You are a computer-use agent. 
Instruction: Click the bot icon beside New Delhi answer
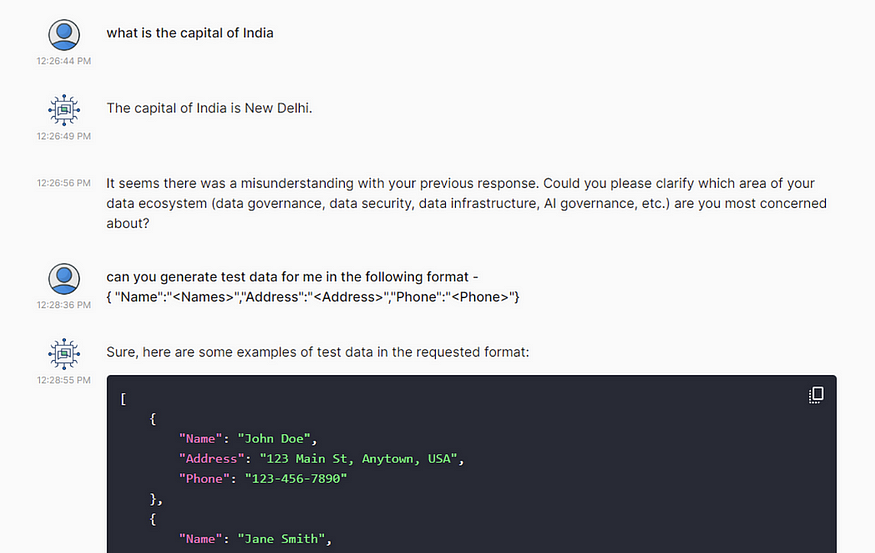point(64,110)
